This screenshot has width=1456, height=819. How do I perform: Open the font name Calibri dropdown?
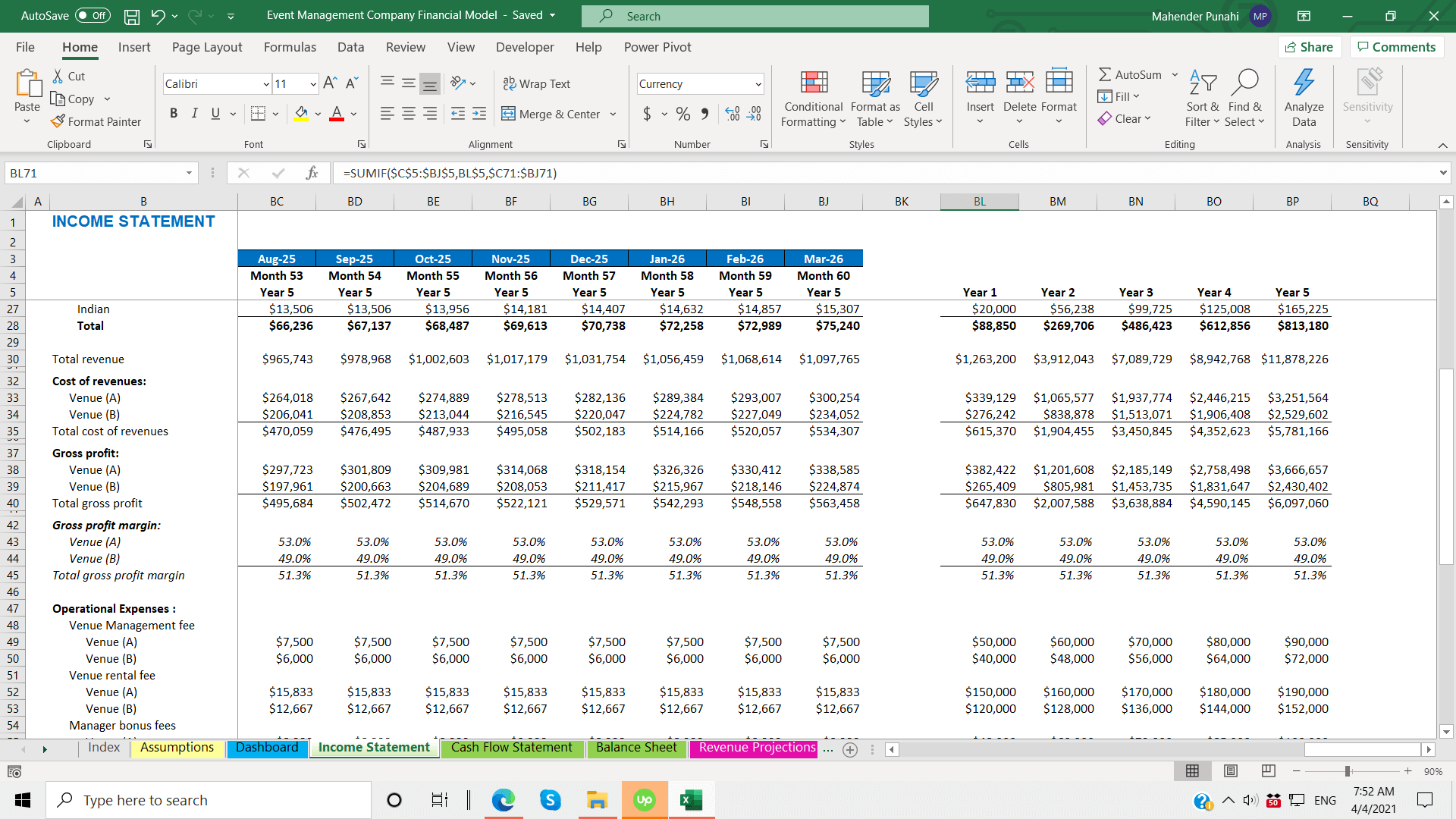click(x=266, y=84)
